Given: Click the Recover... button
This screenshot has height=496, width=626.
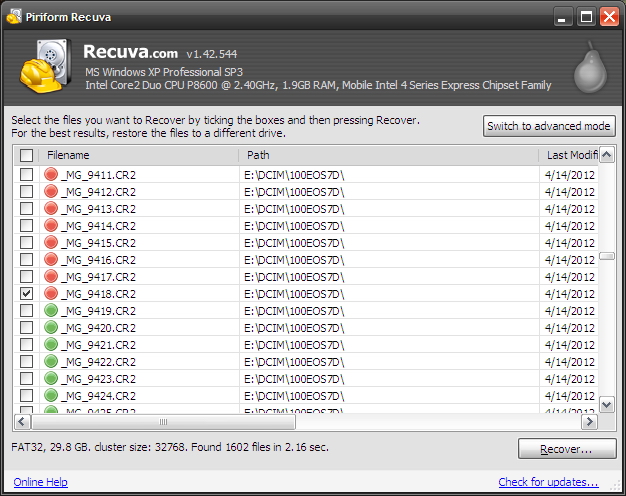Looking at the screenshot, I should point(567,449).
